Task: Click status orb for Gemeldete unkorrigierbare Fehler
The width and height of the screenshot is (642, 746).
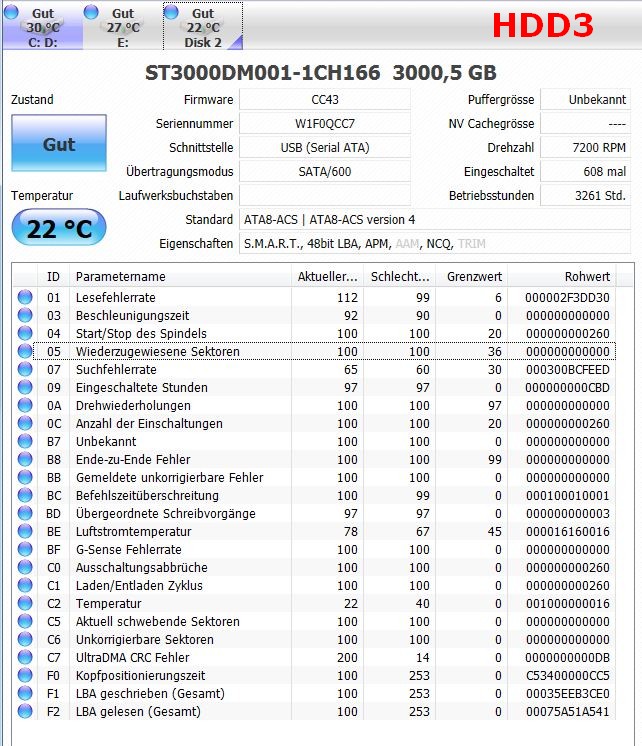Action: pyautogui.click(x=25, y=478)
